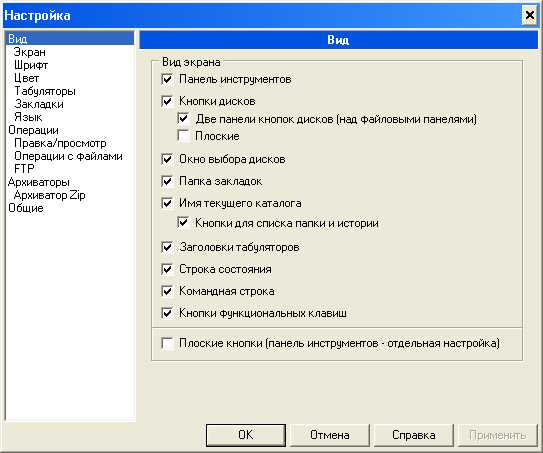Viewport: 543px width, 453px height.
Task: Toggle Окно выбора дисков checkbox
Action: click(x=167, y=159)
